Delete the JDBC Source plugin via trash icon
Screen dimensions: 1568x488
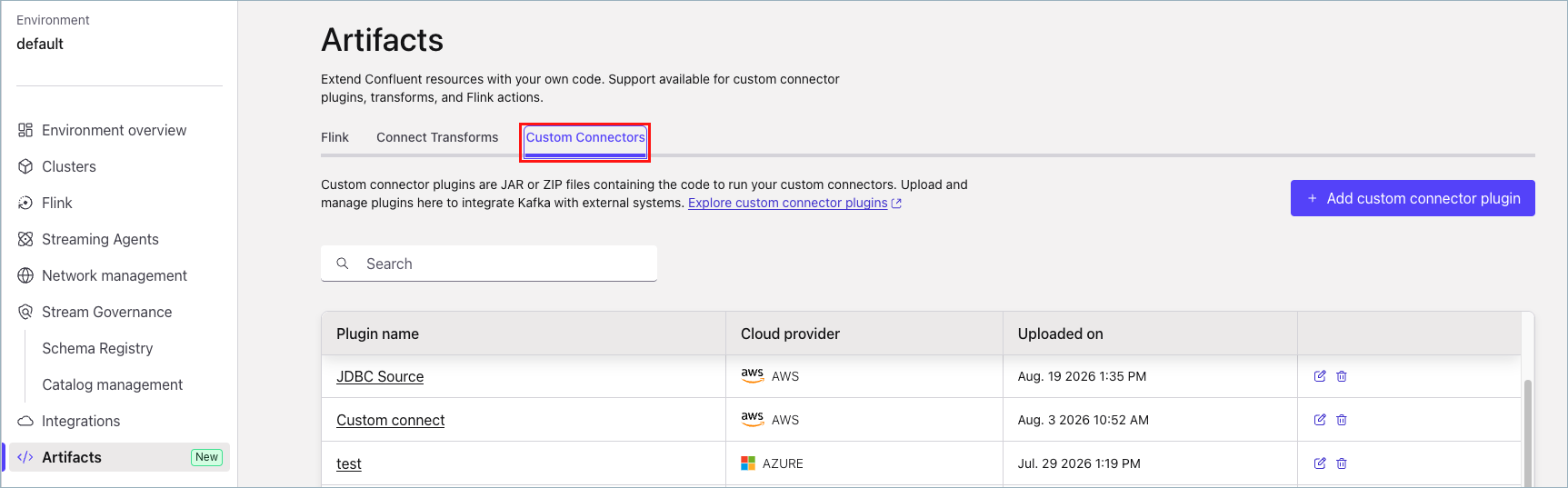coord(1342,376)
